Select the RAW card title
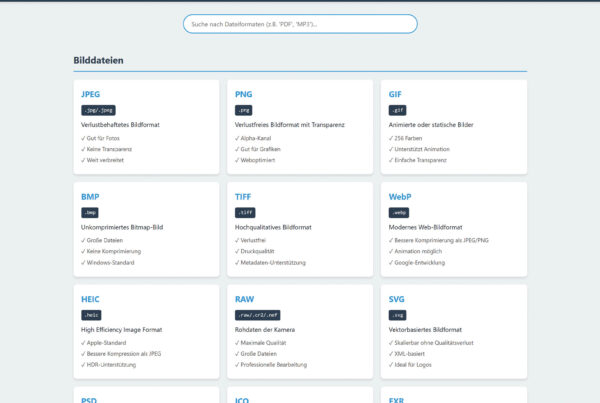The height and width of the screenshot is (403, 600). 245,299
